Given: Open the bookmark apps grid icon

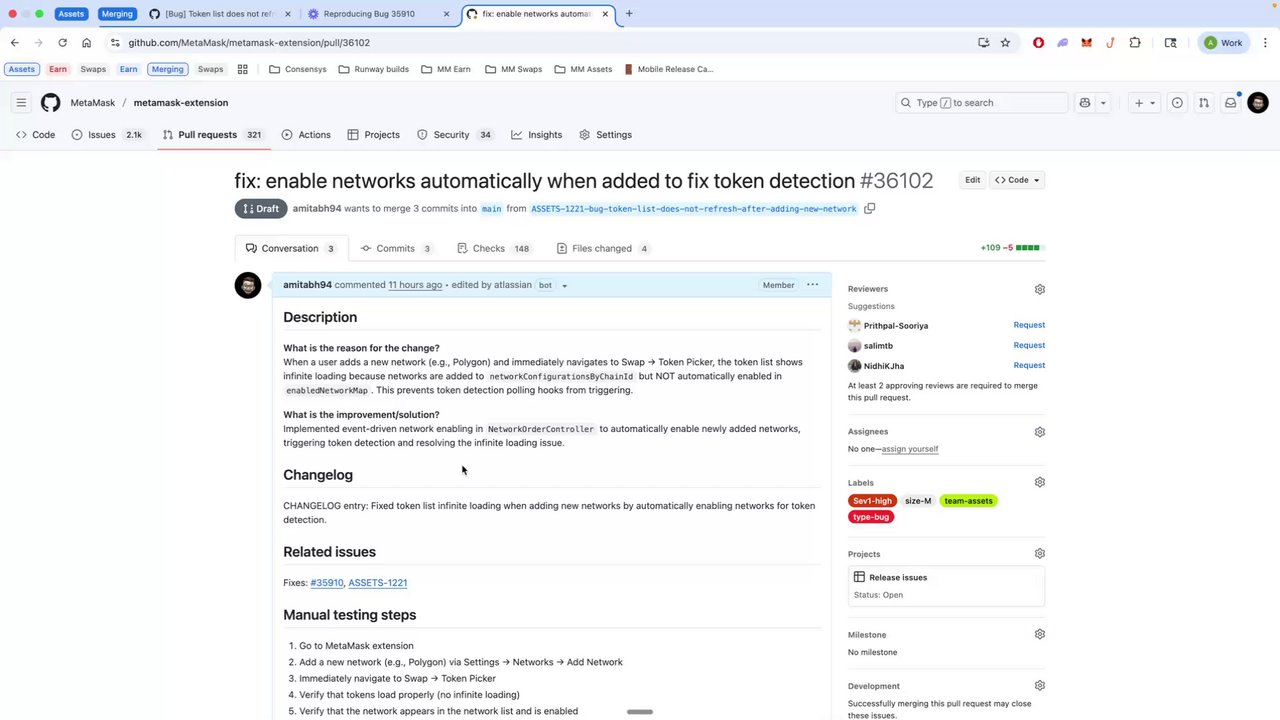Looking at the screenshot, I should click(x=242, y=69).
